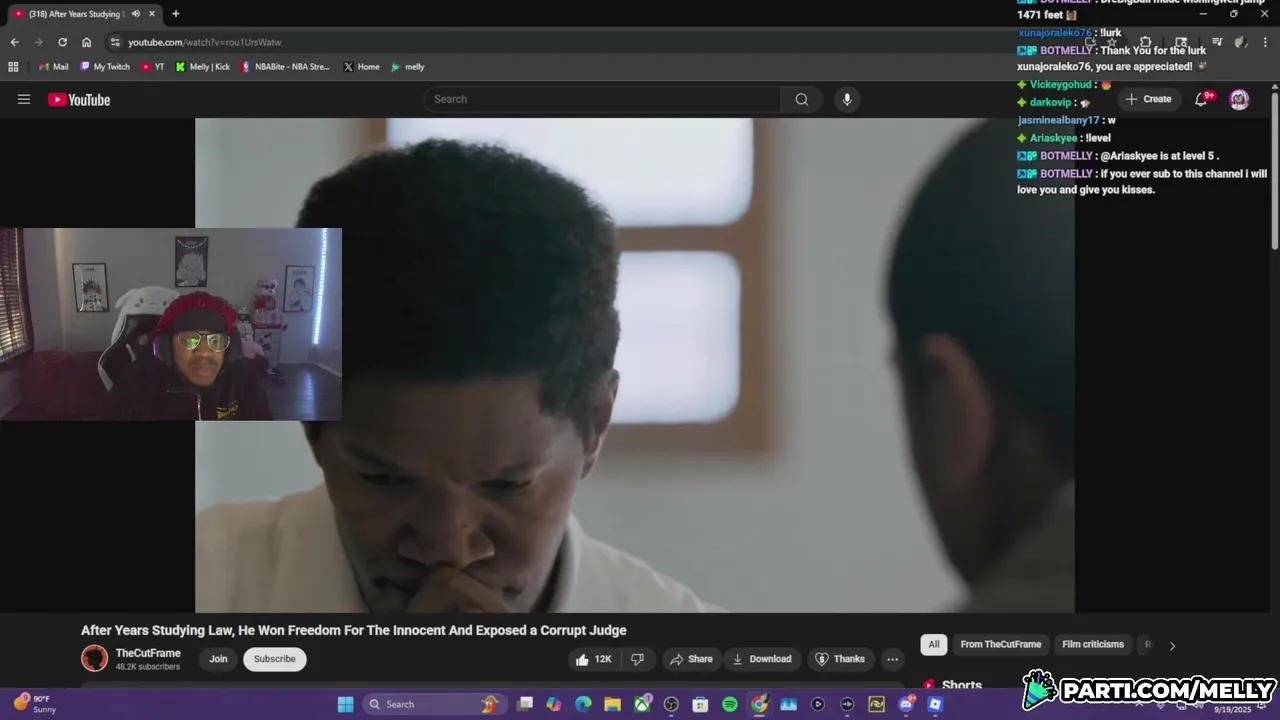Select the All filter chip
Image resolution: width=1280 pixels, height=720 pixels.
tap(934, 644)
